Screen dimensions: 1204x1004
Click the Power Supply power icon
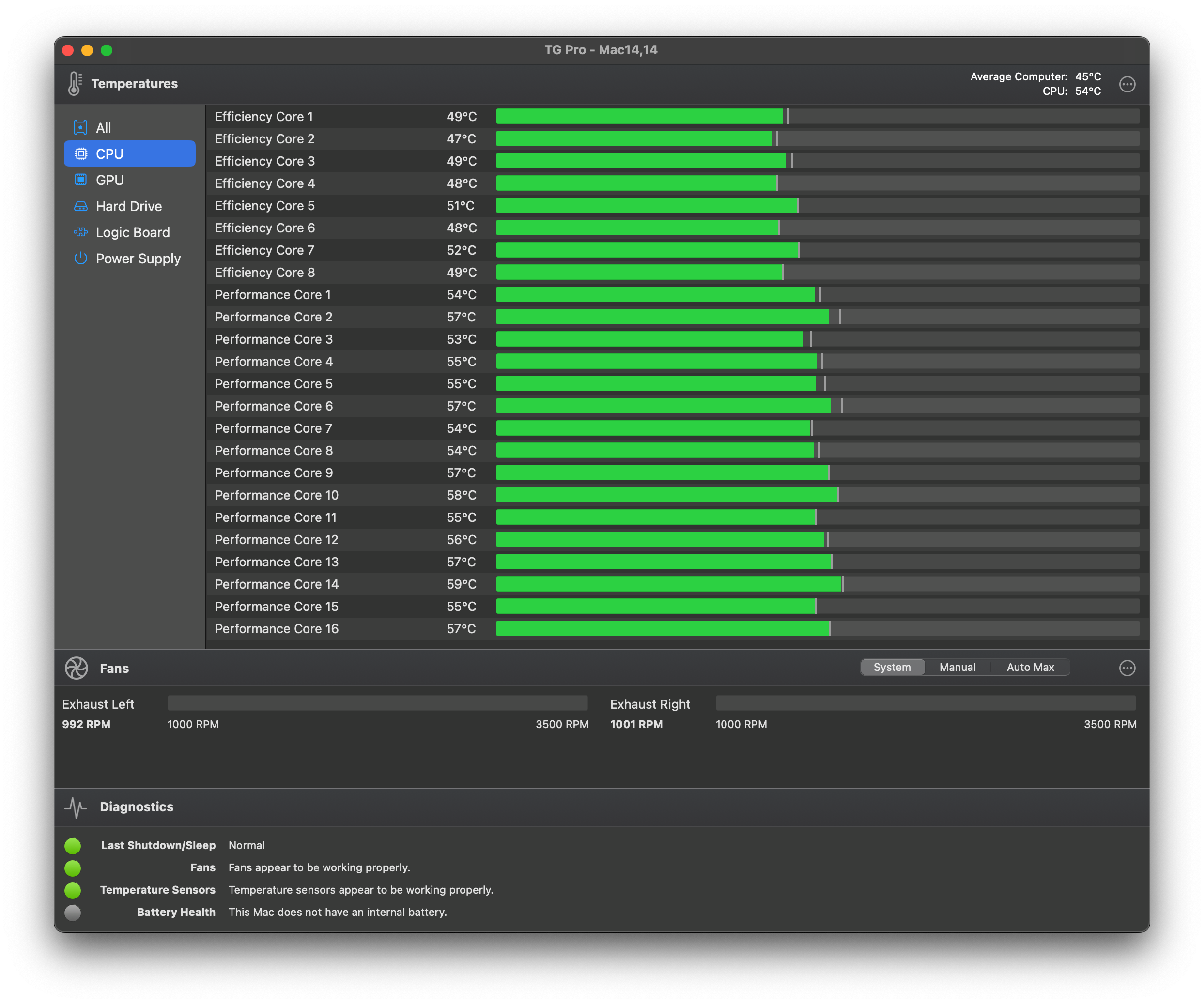(x=81, y=259)
